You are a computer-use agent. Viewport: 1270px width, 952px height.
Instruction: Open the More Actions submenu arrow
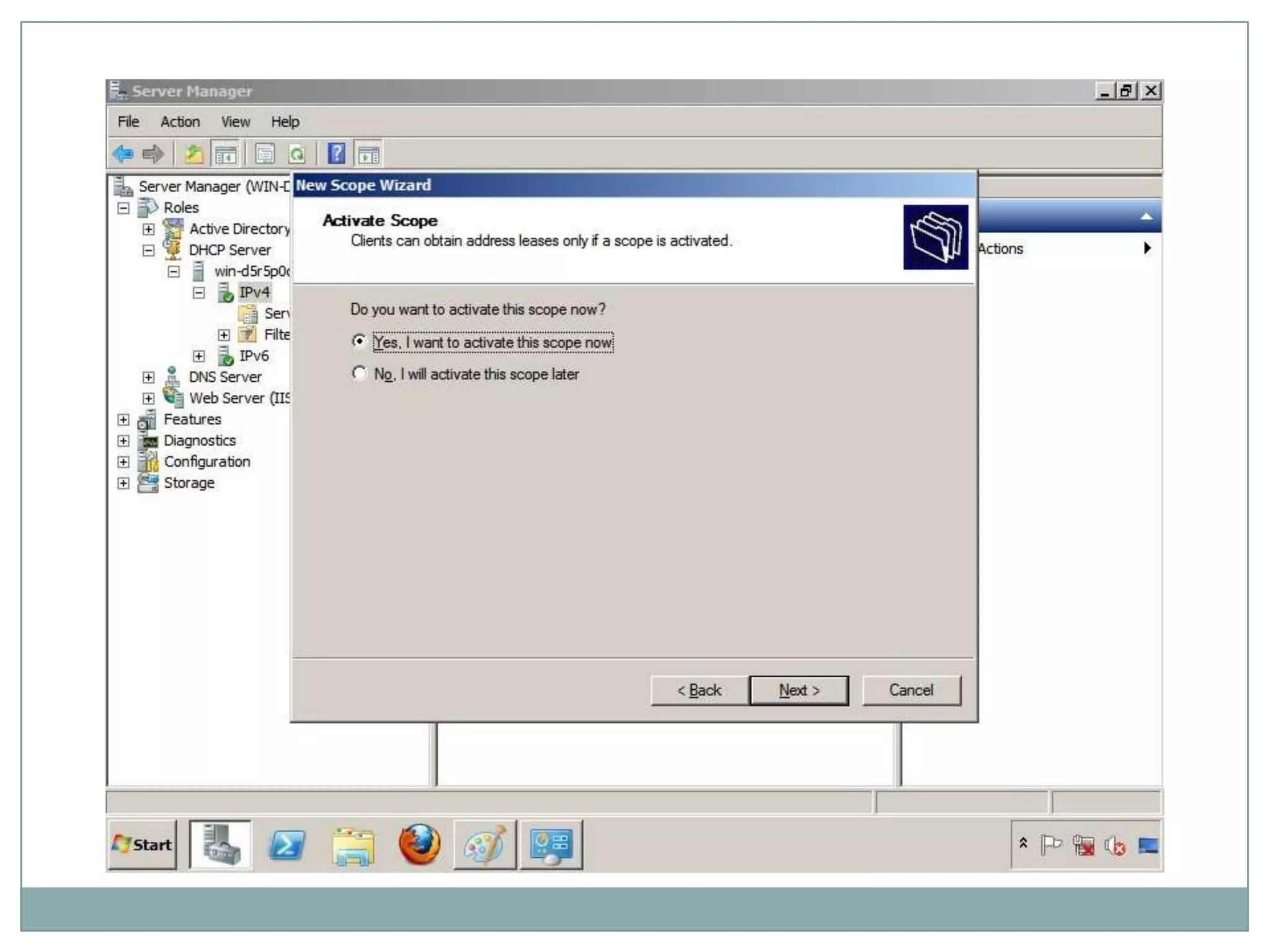tap(1147, 248)
